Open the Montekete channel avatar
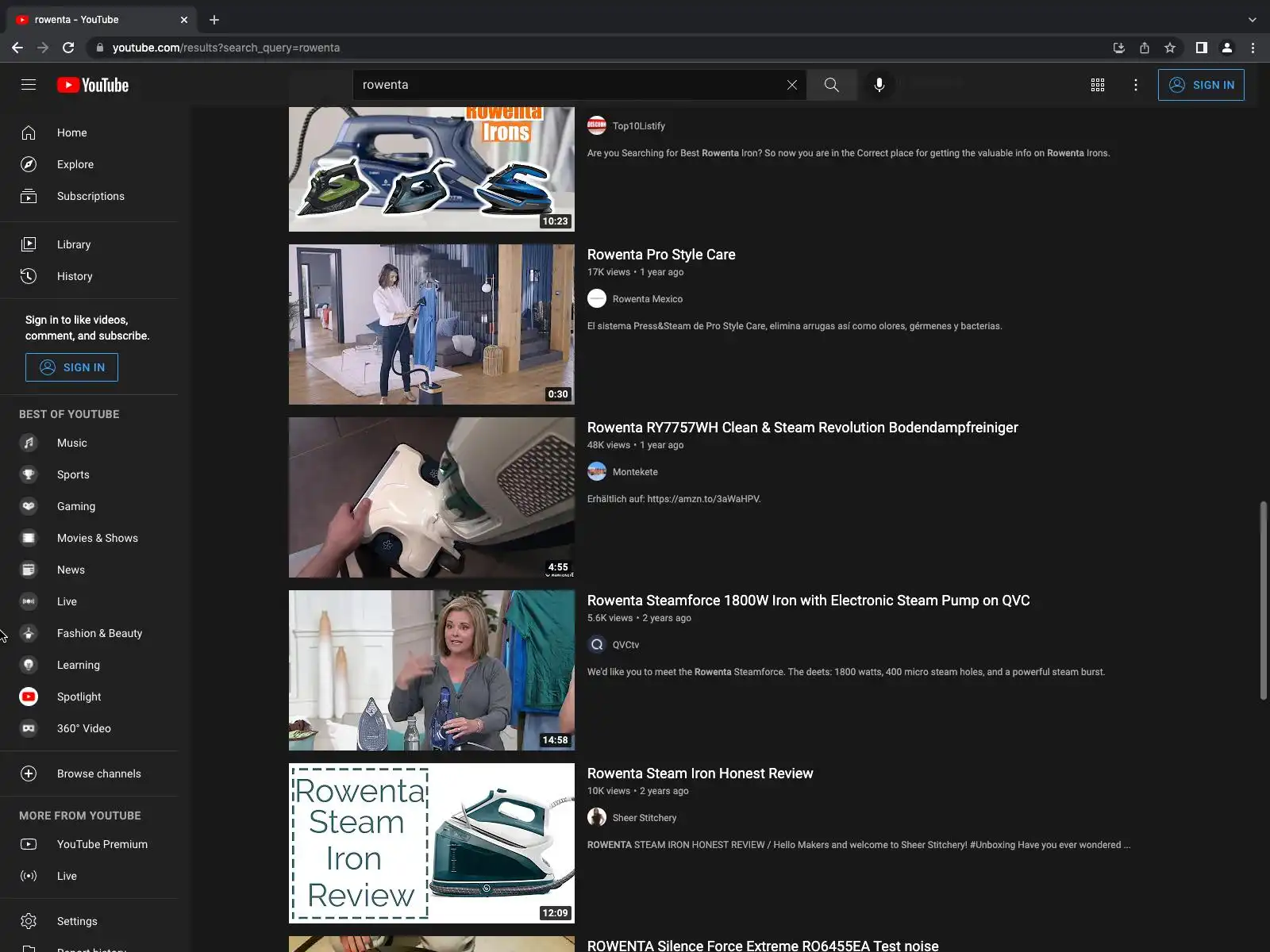The image size is (1270, 952). [597, 471]
